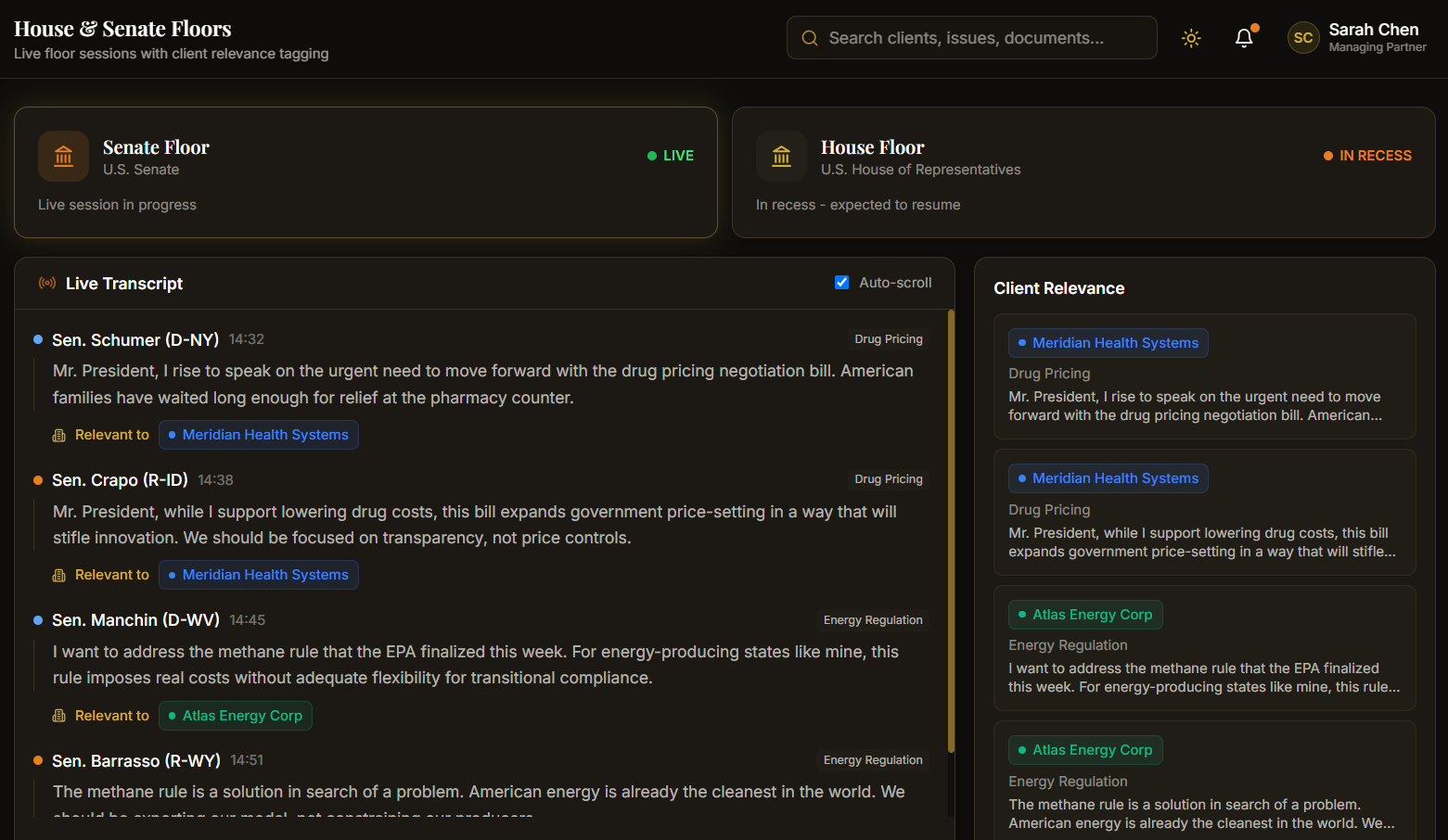Click 'Live session in progress' text
The width and height of the screenshot is (1448, 840).
pos(117,205)
